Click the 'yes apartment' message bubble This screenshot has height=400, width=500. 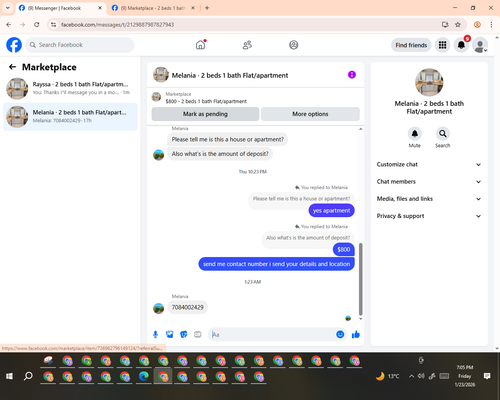[331, 211]
